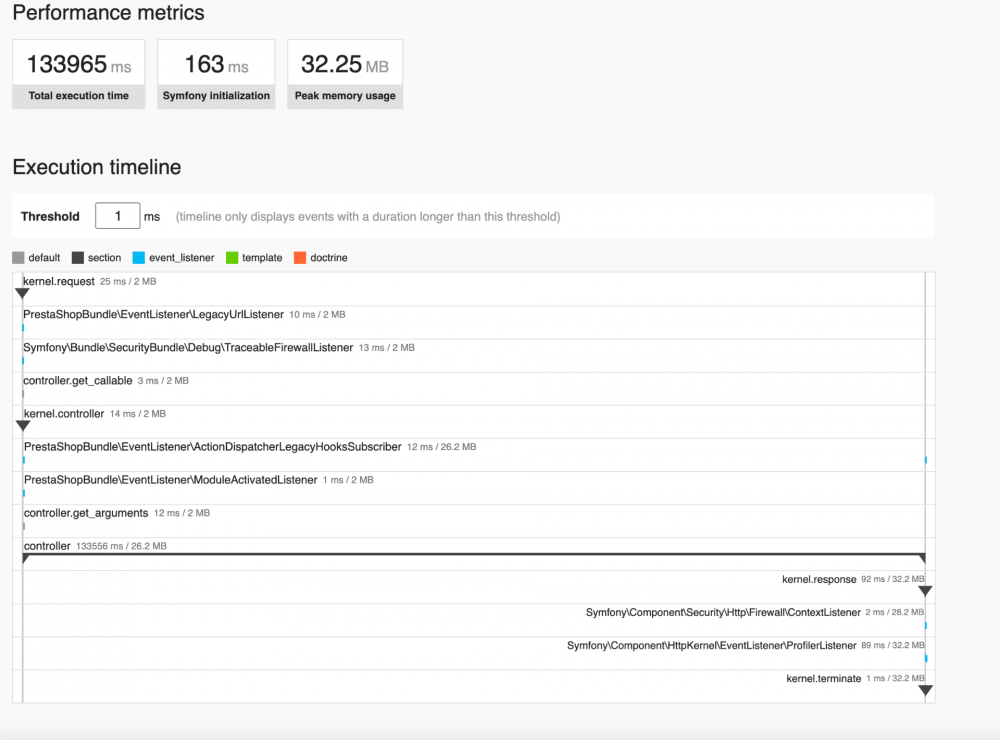Click the kernel.request section triangle marker
The image size is (1000, 740).
point(22,293)
